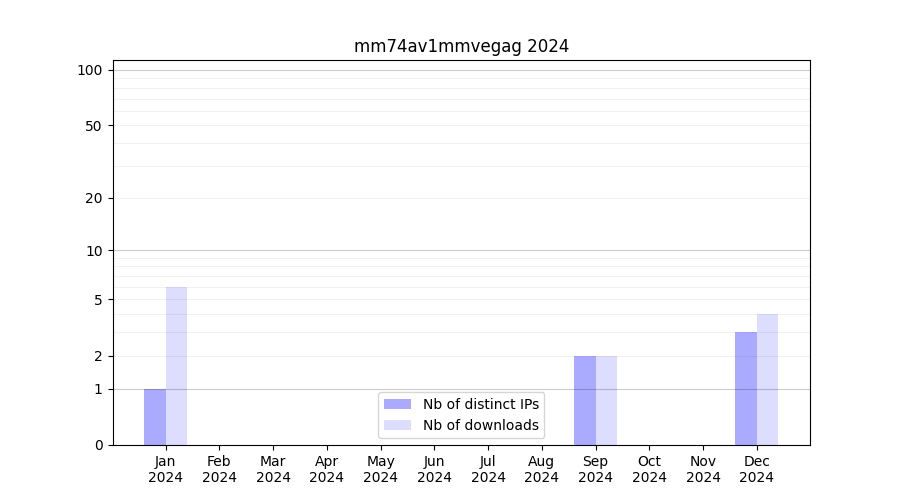Click the 50 y-axis tick label
900x500 pixels.
(93, 126)
